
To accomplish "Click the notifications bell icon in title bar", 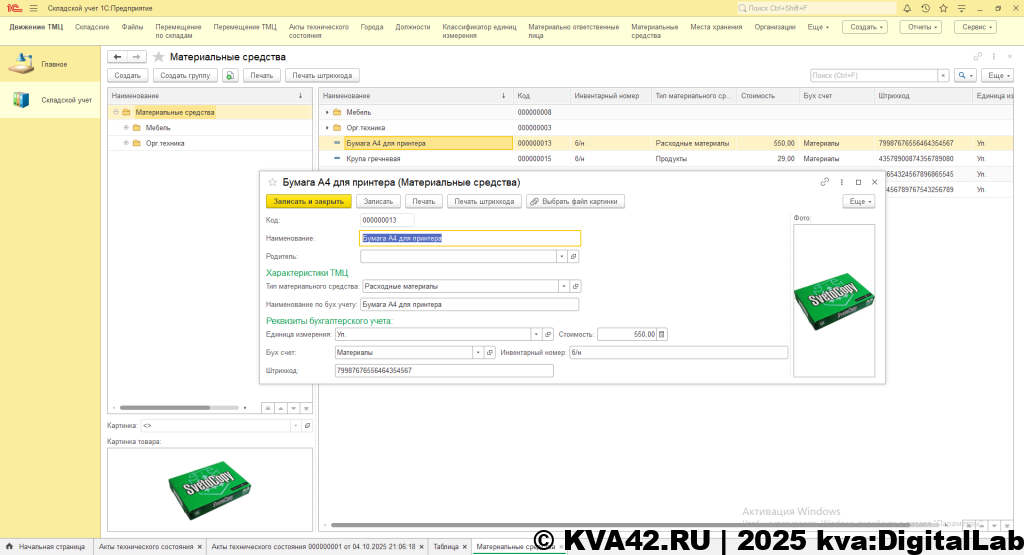I will [x=909, y=8].
